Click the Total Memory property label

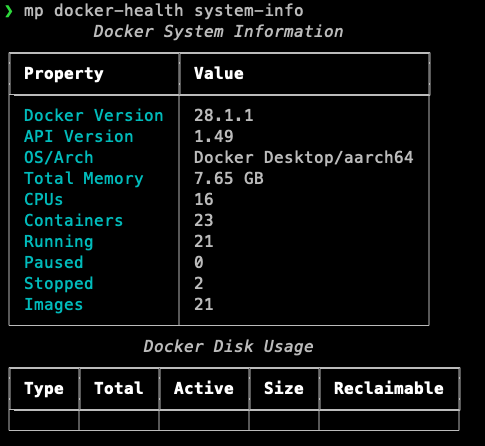[x=84, y=179]
